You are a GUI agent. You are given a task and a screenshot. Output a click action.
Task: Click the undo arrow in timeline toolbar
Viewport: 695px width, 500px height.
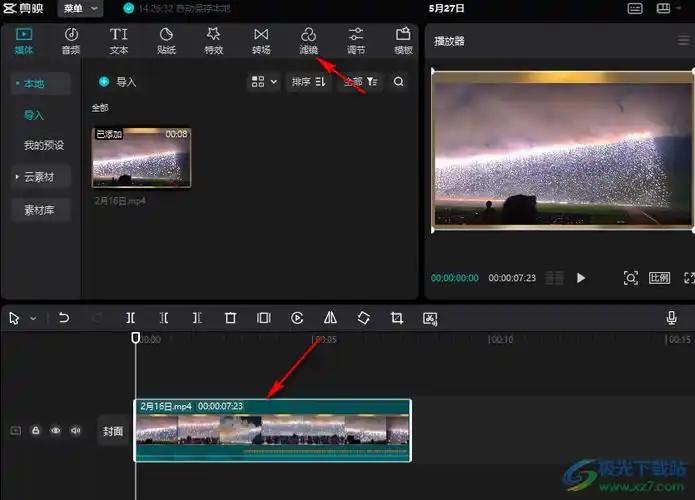pyautogui.click(x=64, y=318)
